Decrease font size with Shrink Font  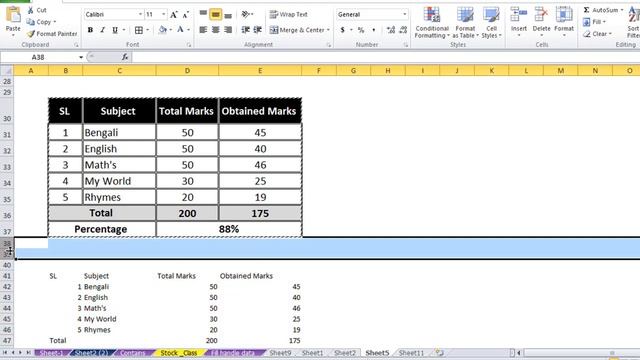186,15
